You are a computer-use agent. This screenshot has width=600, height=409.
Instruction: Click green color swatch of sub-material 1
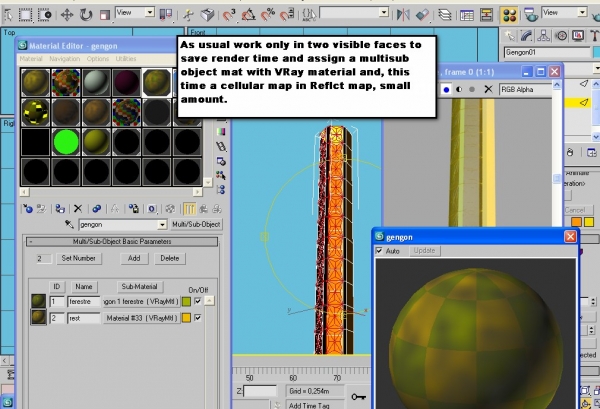click(186, 301)
